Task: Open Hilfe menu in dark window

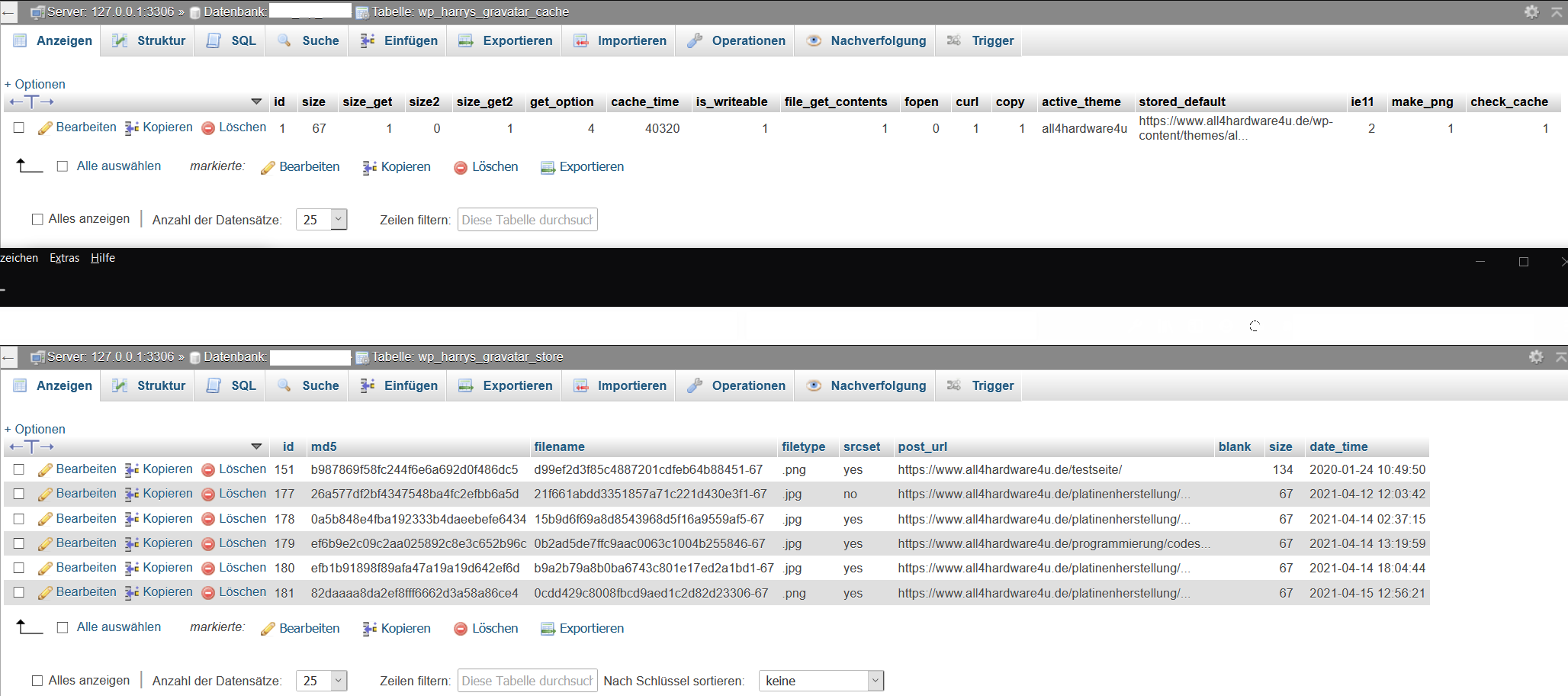Action: (x=103, y=258)
